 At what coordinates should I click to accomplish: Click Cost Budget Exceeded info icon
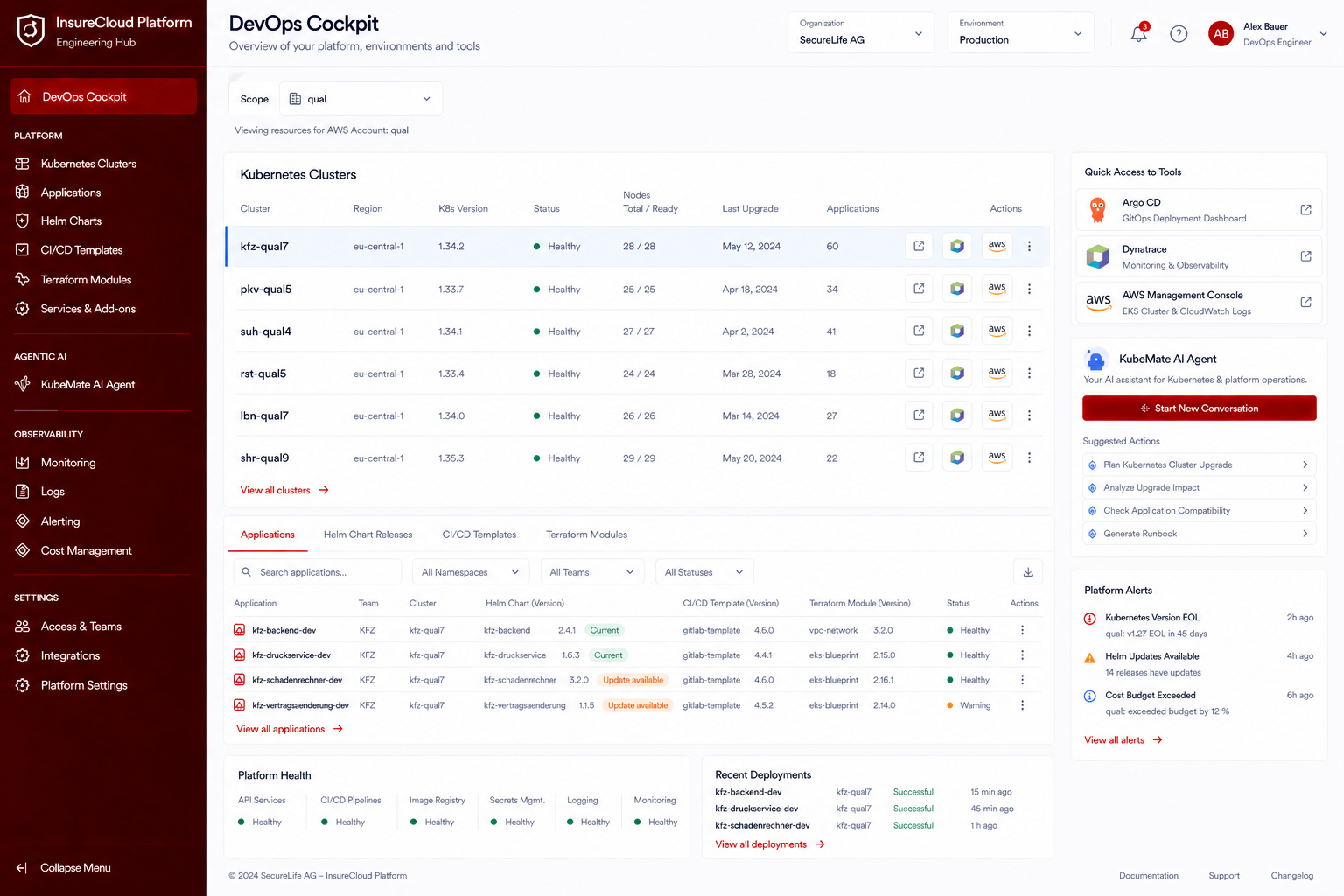tap(1090, 696)
